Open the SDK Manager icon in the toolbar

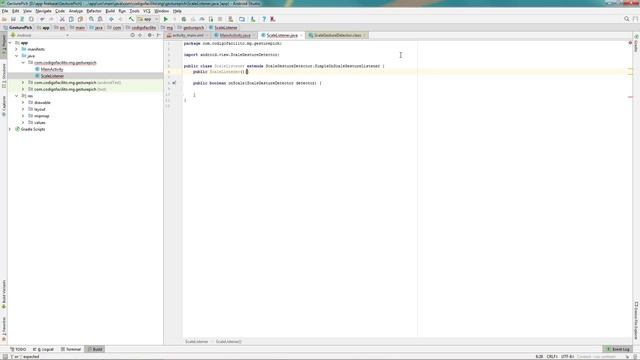[x=253, y=19]
